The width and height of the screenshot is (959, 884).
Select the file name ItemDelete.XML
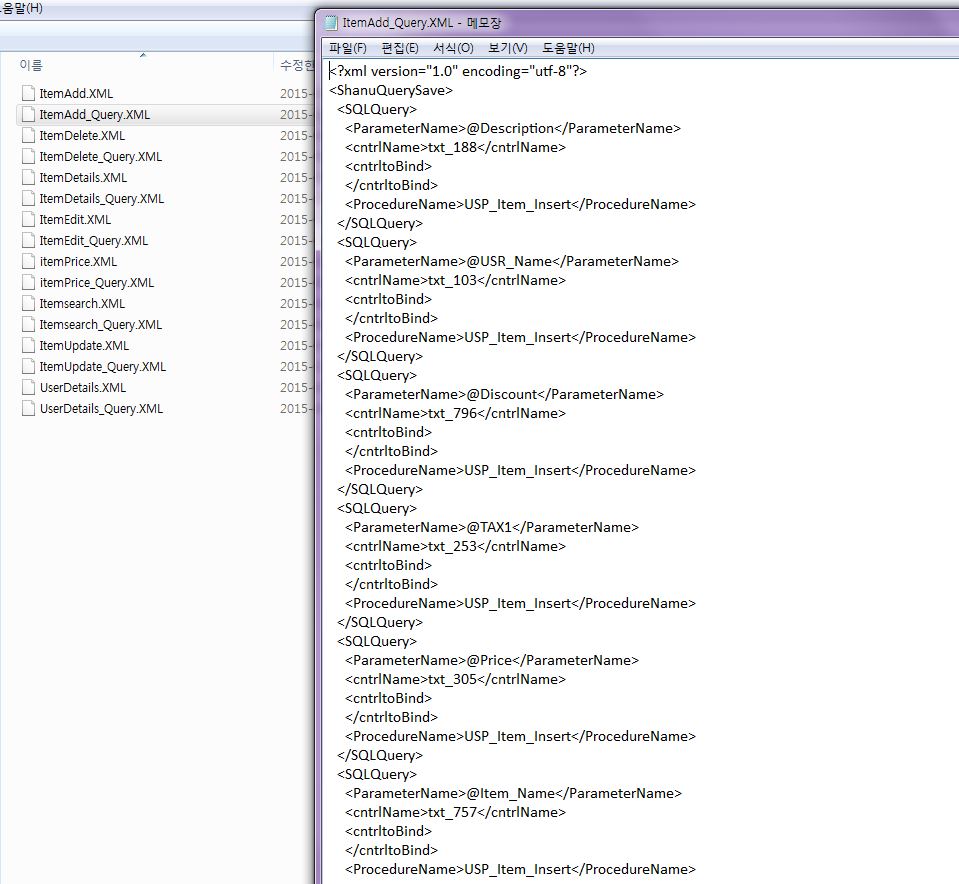tap(82, 135)
